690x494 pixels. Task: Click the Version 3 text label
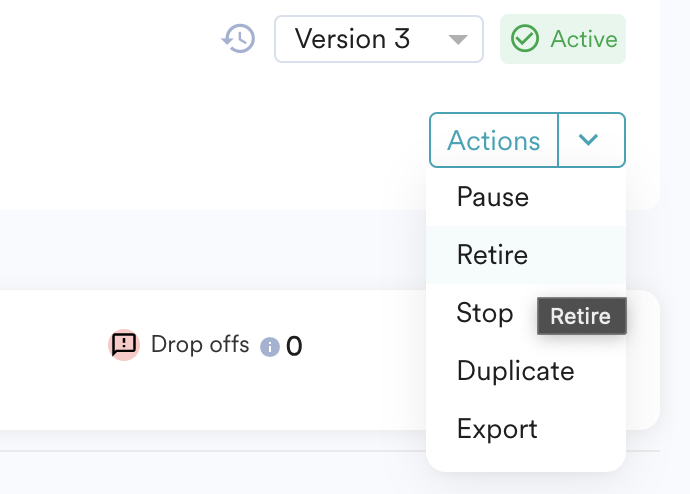pos(352,40)
